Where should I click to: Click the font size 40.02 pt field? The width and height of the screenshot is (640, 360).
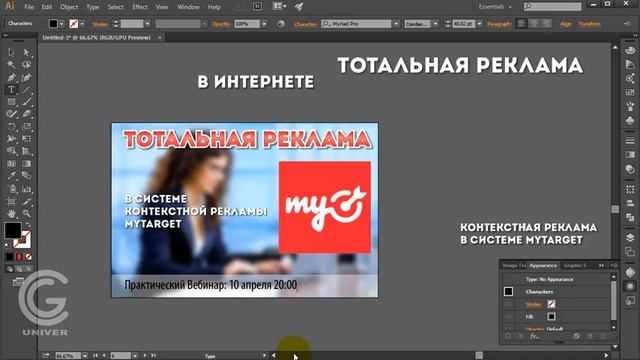[464, 24]
